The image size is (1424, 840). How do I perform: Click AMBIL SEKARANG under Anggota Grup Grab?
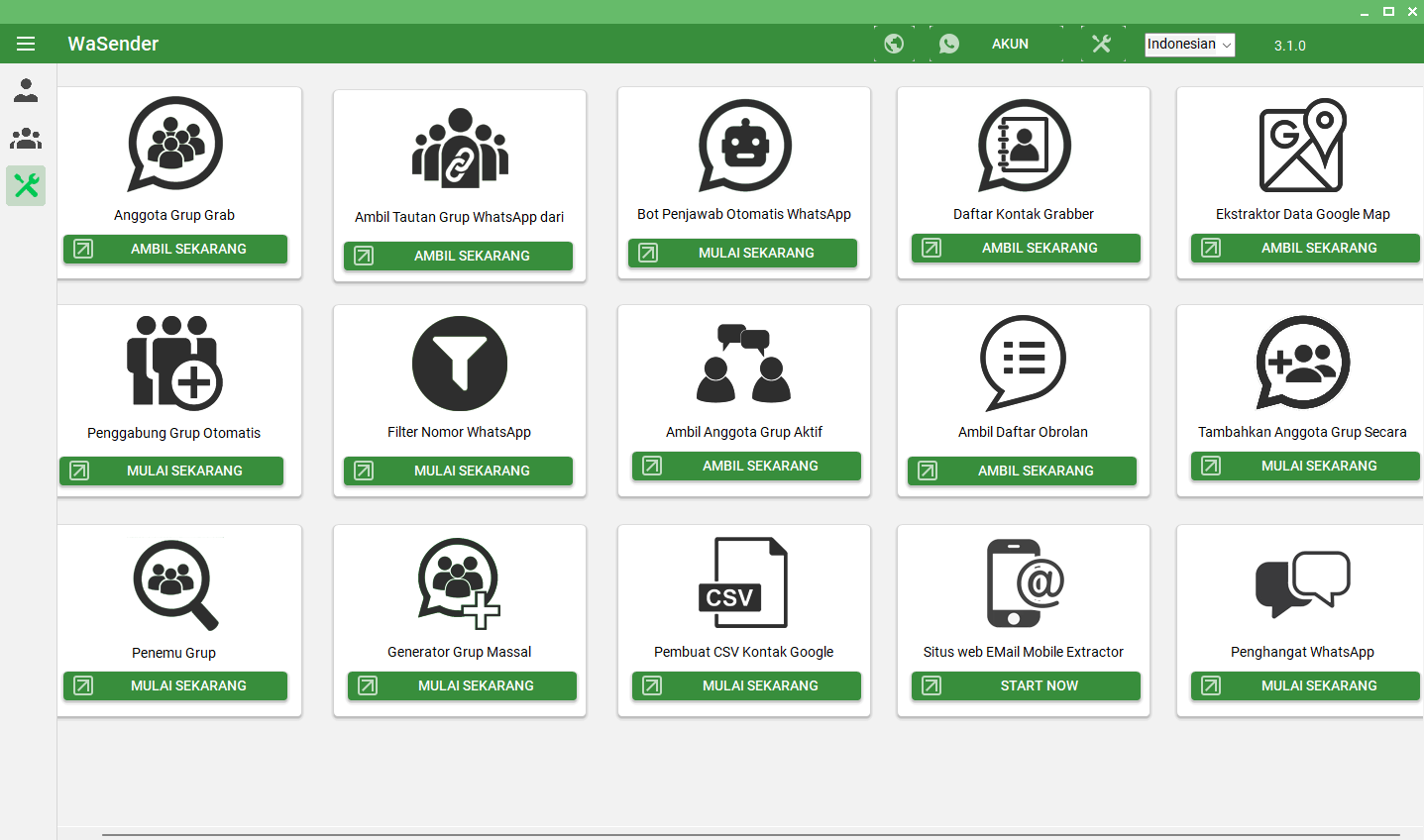pyautogui.click(x=175, y=249)
